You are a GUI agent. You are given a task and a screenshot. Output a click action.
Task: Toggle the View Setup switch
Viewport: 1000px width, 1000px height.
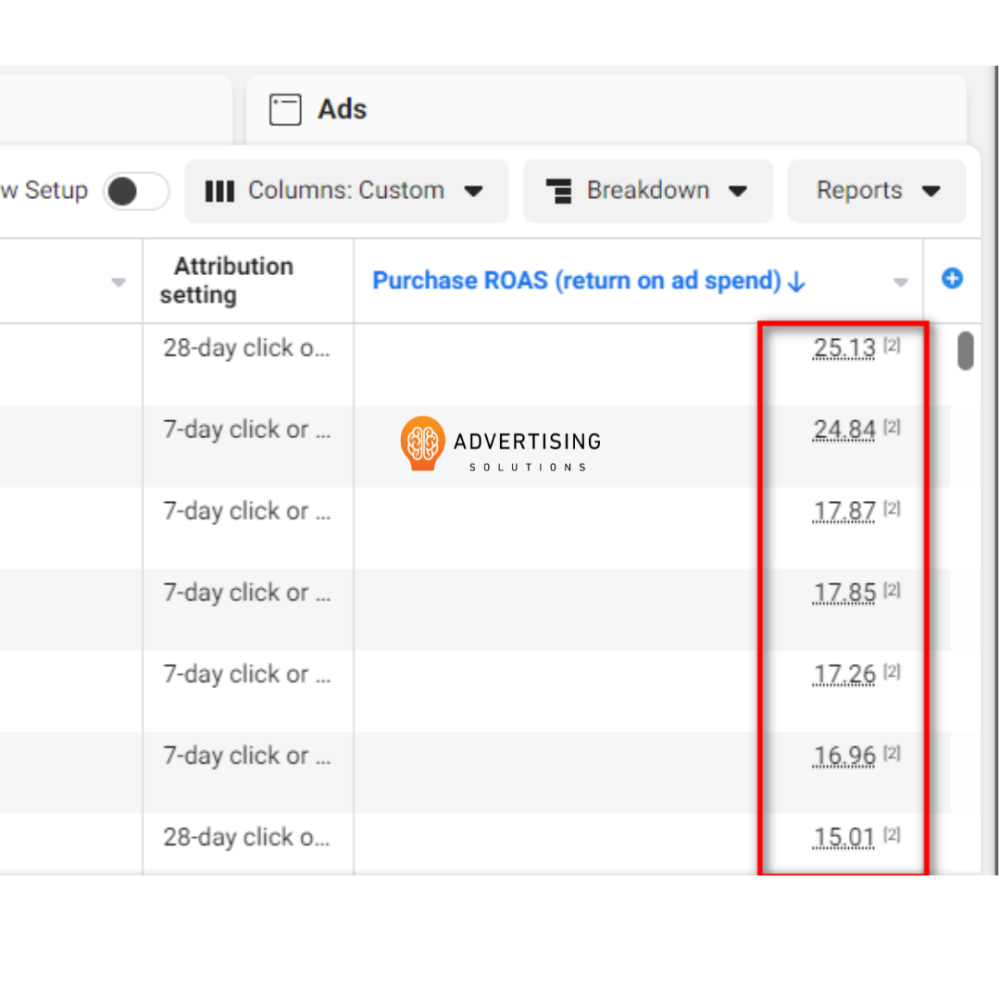pyautogui.click(x=136, y=191)
